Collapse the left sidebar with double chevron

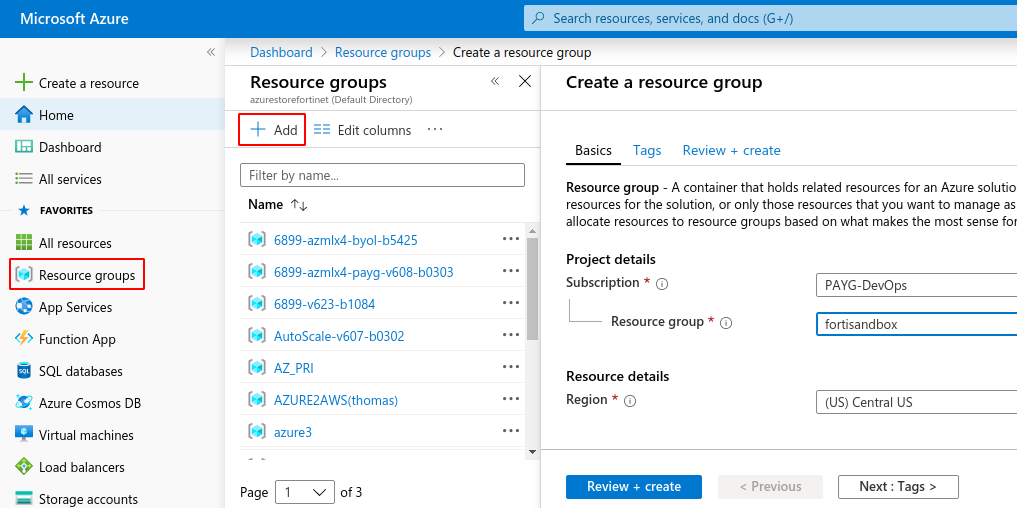(x=211, y=52)
